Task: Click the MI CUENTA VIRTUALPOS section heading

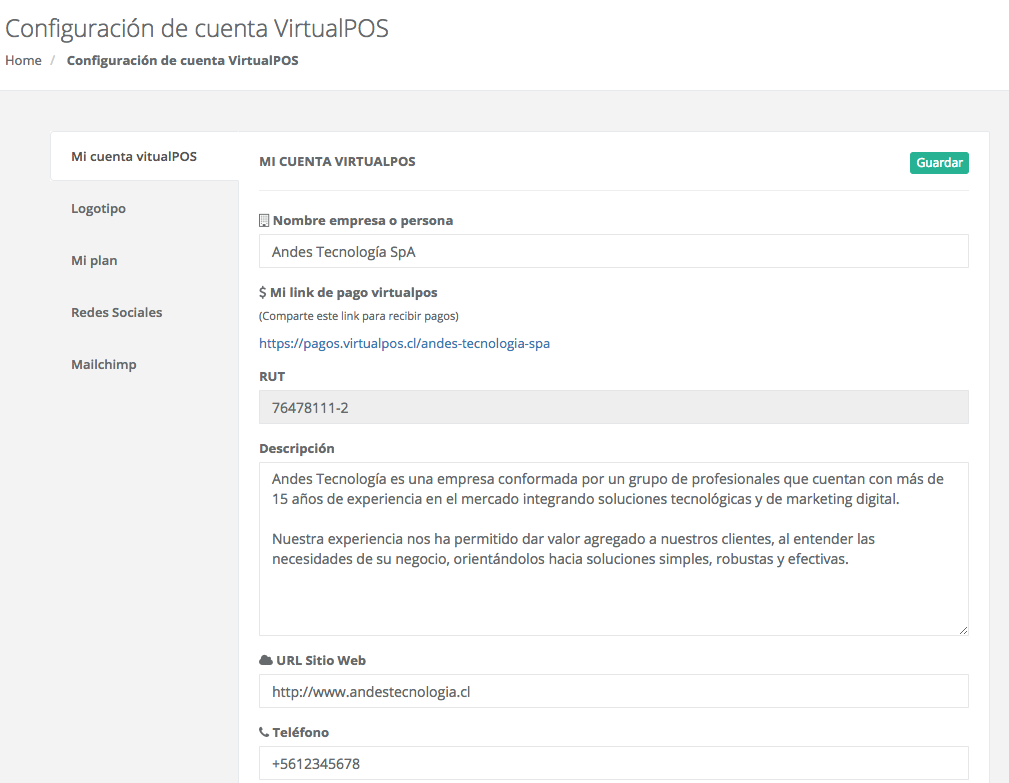Action: click(x=337, y=161)
